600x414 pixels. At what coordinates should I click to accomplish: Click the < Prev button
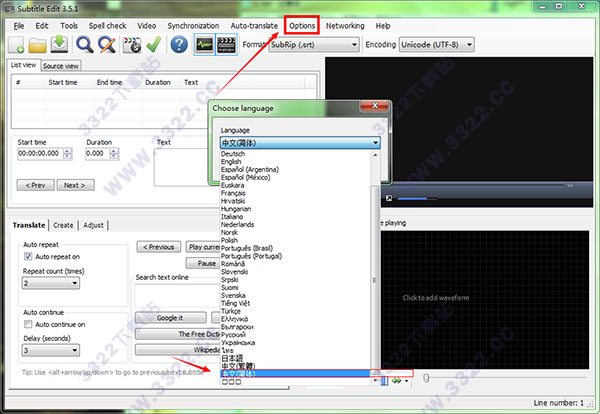(x=36, y=185)
